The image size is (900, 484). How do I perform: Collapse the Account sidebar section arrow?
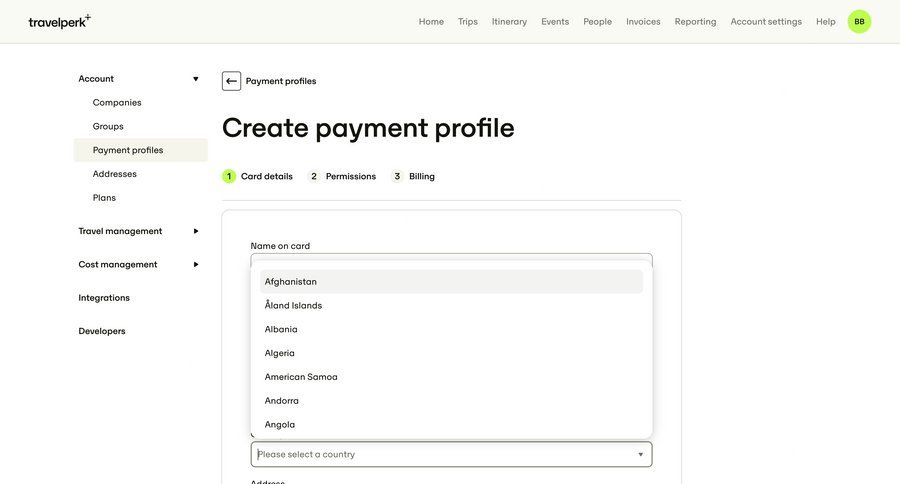(196, 79)
